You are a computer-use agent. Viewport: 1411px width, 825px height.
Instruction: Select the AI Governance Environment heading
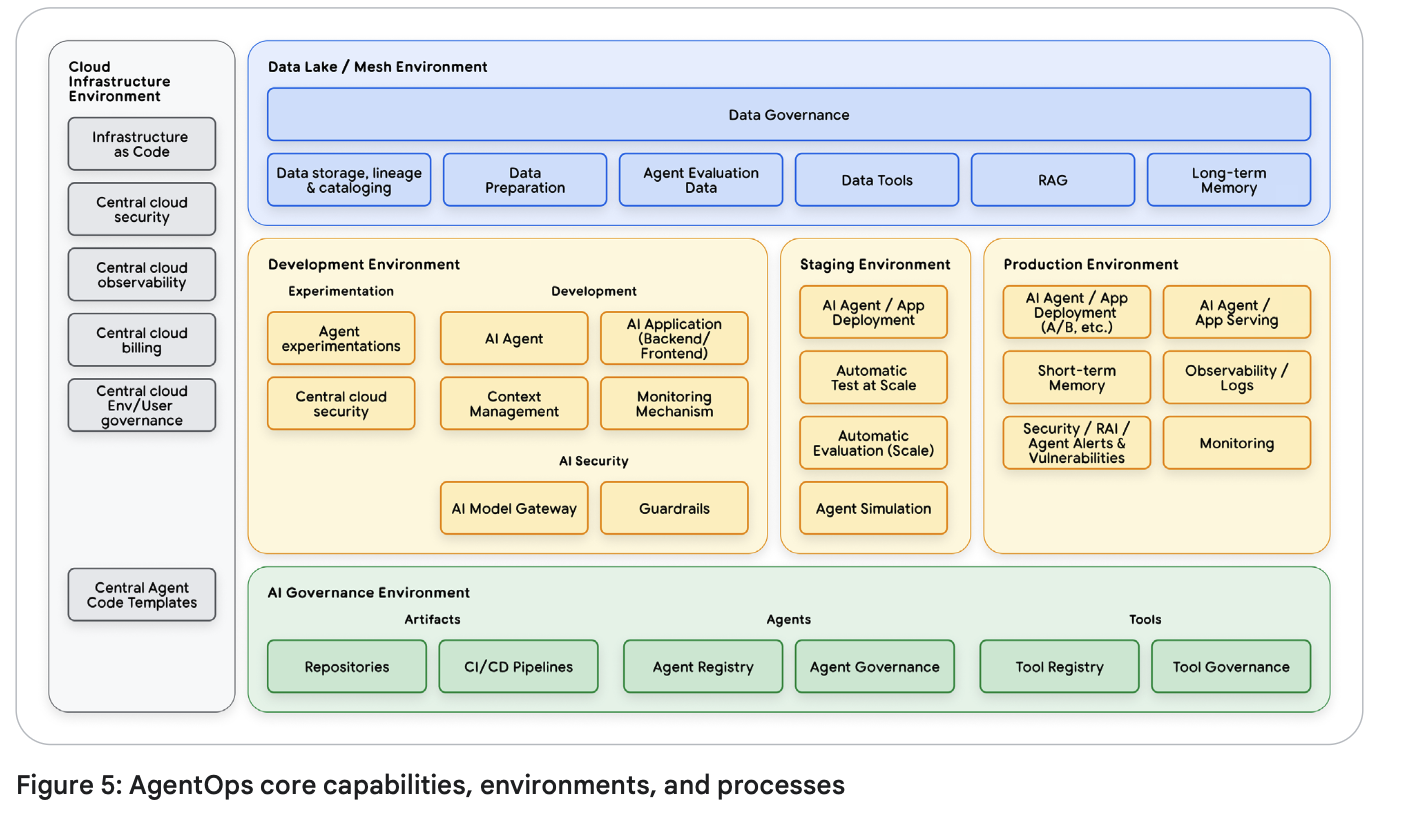[x=369, y=593]
